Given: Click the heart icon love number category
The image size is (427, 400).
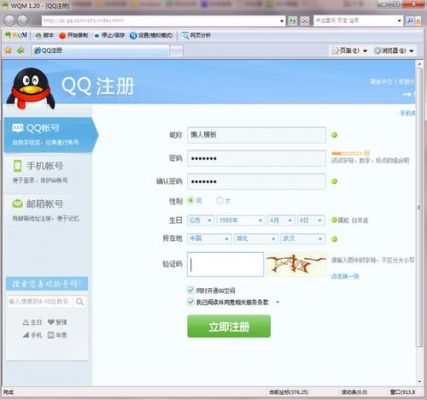Looking at the screenshot, I should (x=57, y=322).
